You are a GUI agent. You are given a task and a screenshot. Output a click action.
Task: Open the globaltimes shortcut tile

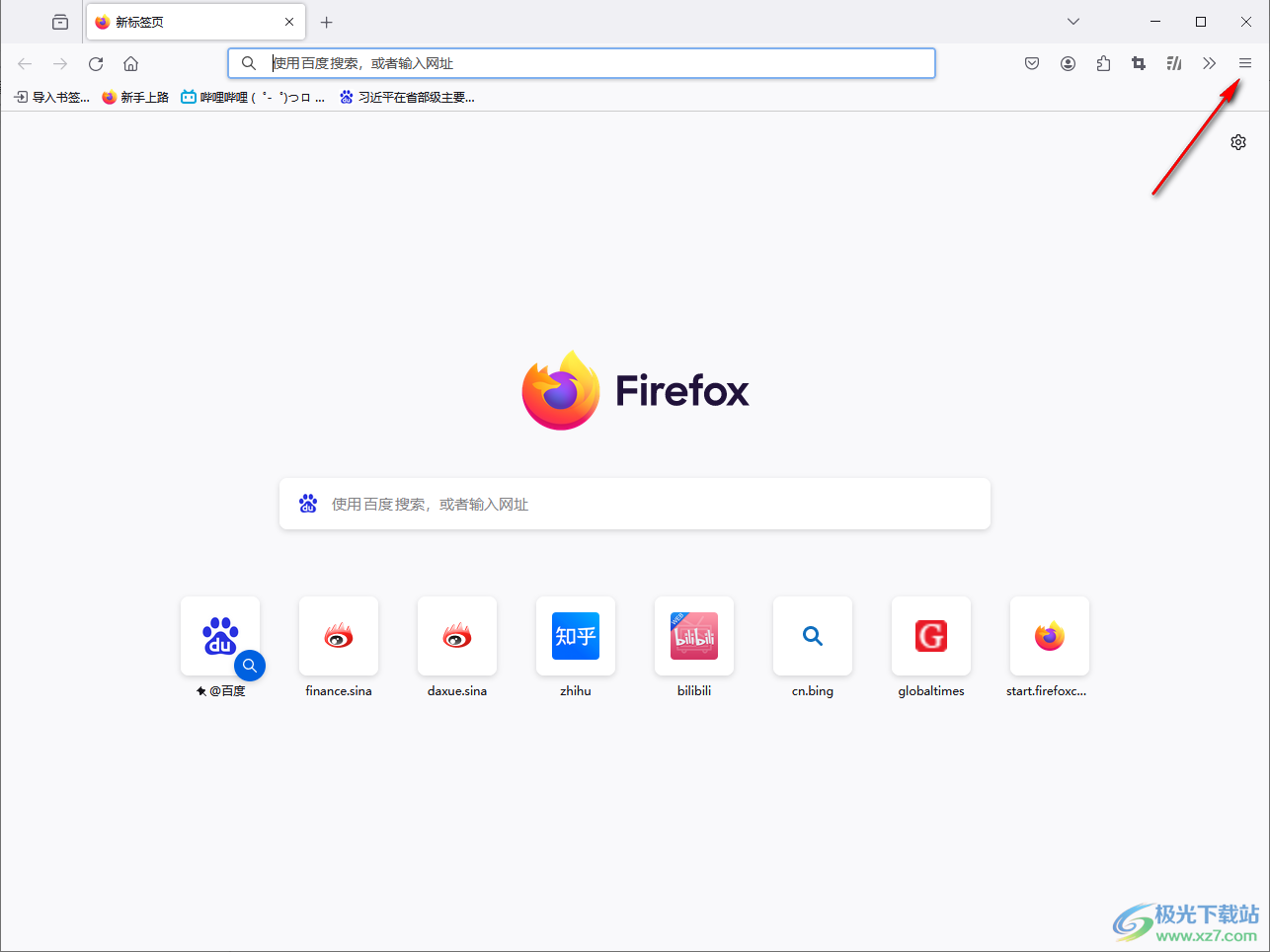tap(931, 636)
